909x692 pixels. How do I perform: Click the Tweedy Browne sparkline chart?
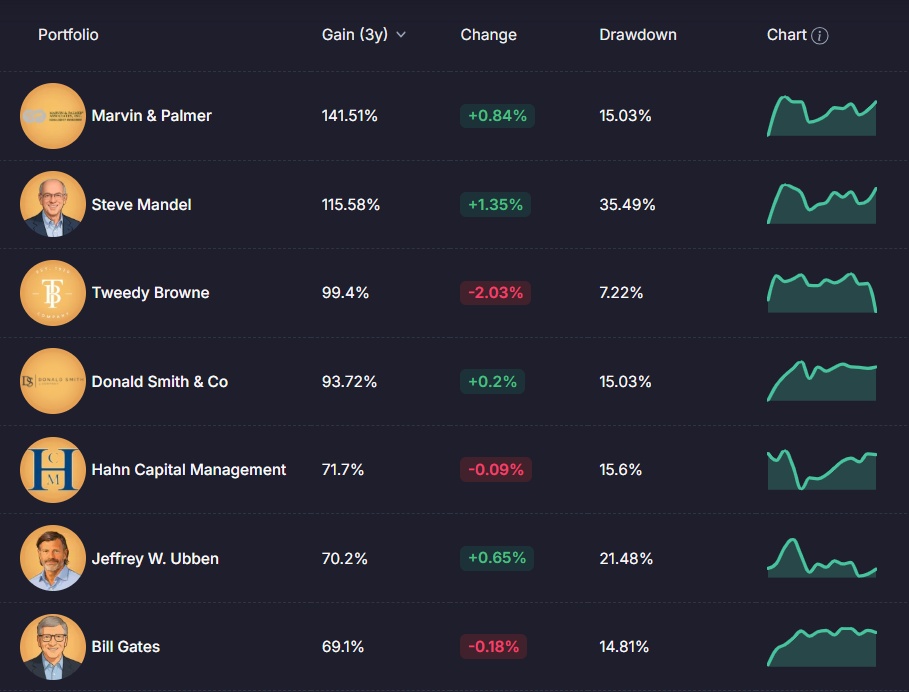[821, 293]
